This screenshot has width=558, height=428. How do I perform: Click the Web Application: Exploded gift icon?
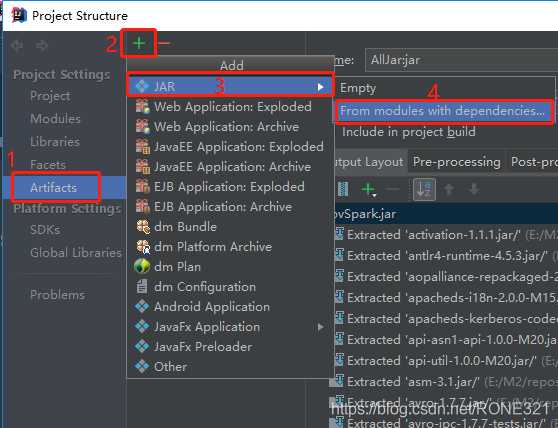(142, 106)
